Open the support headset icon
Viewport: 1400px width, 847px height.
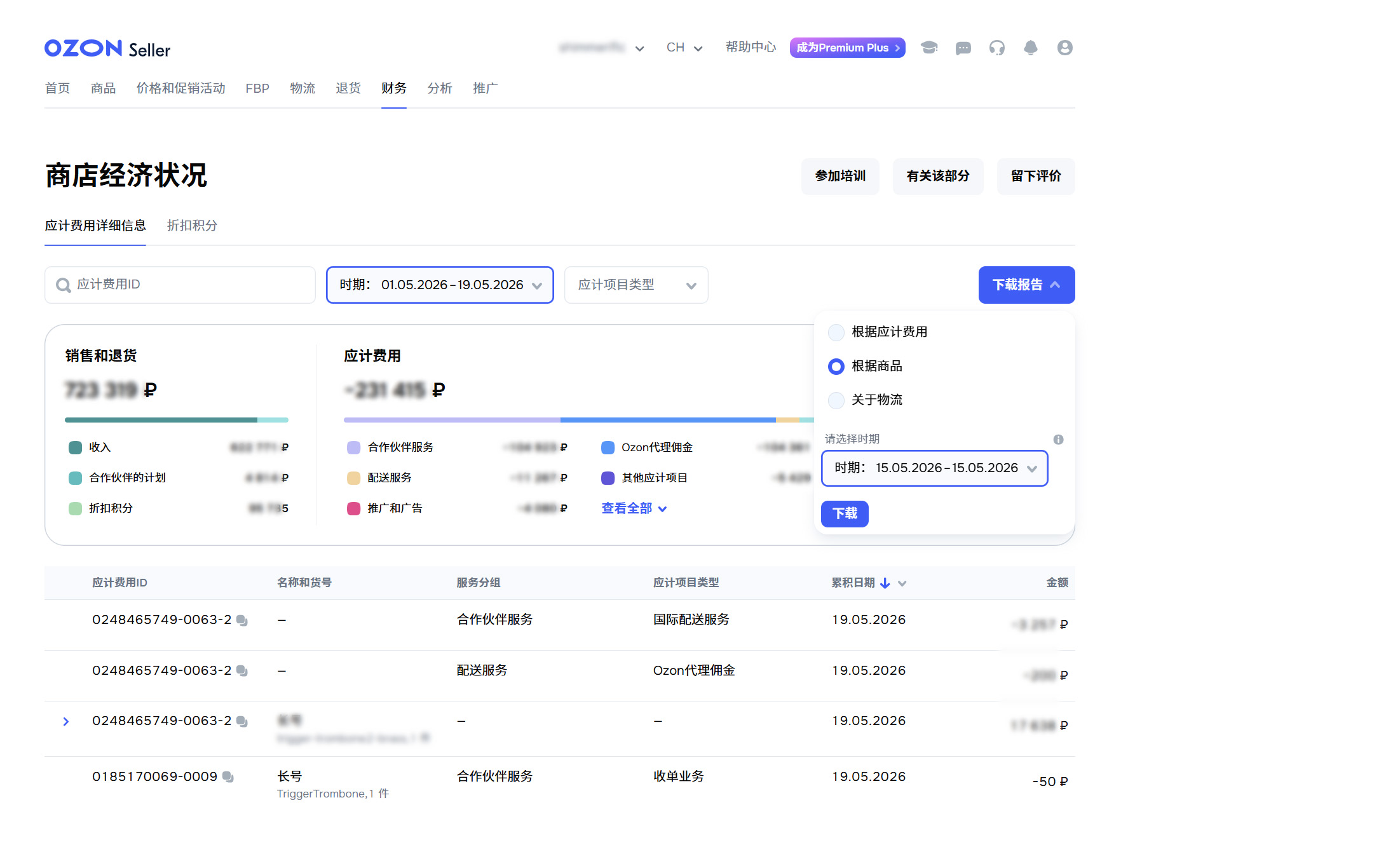(996, 48)
